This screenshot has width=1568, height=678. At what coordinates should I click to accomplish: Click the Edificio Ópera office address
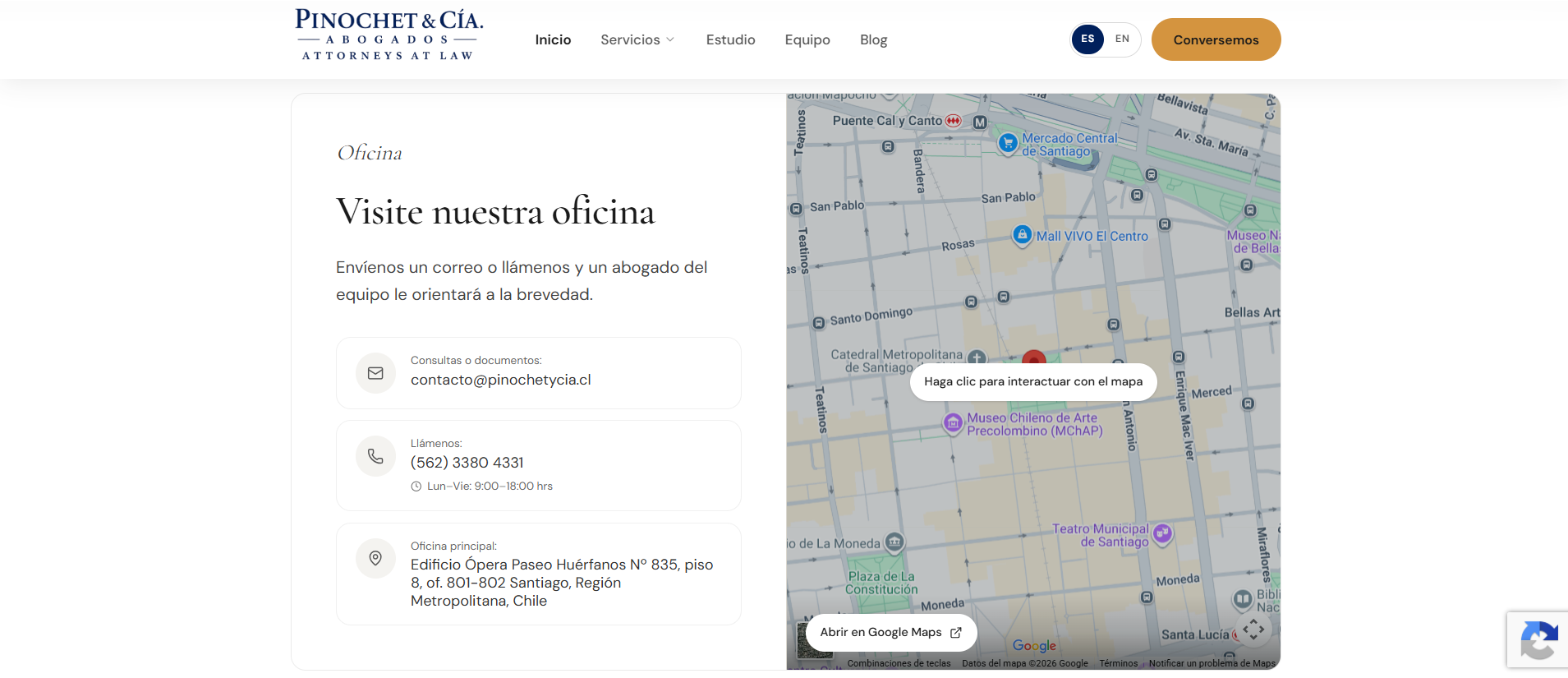562,583
